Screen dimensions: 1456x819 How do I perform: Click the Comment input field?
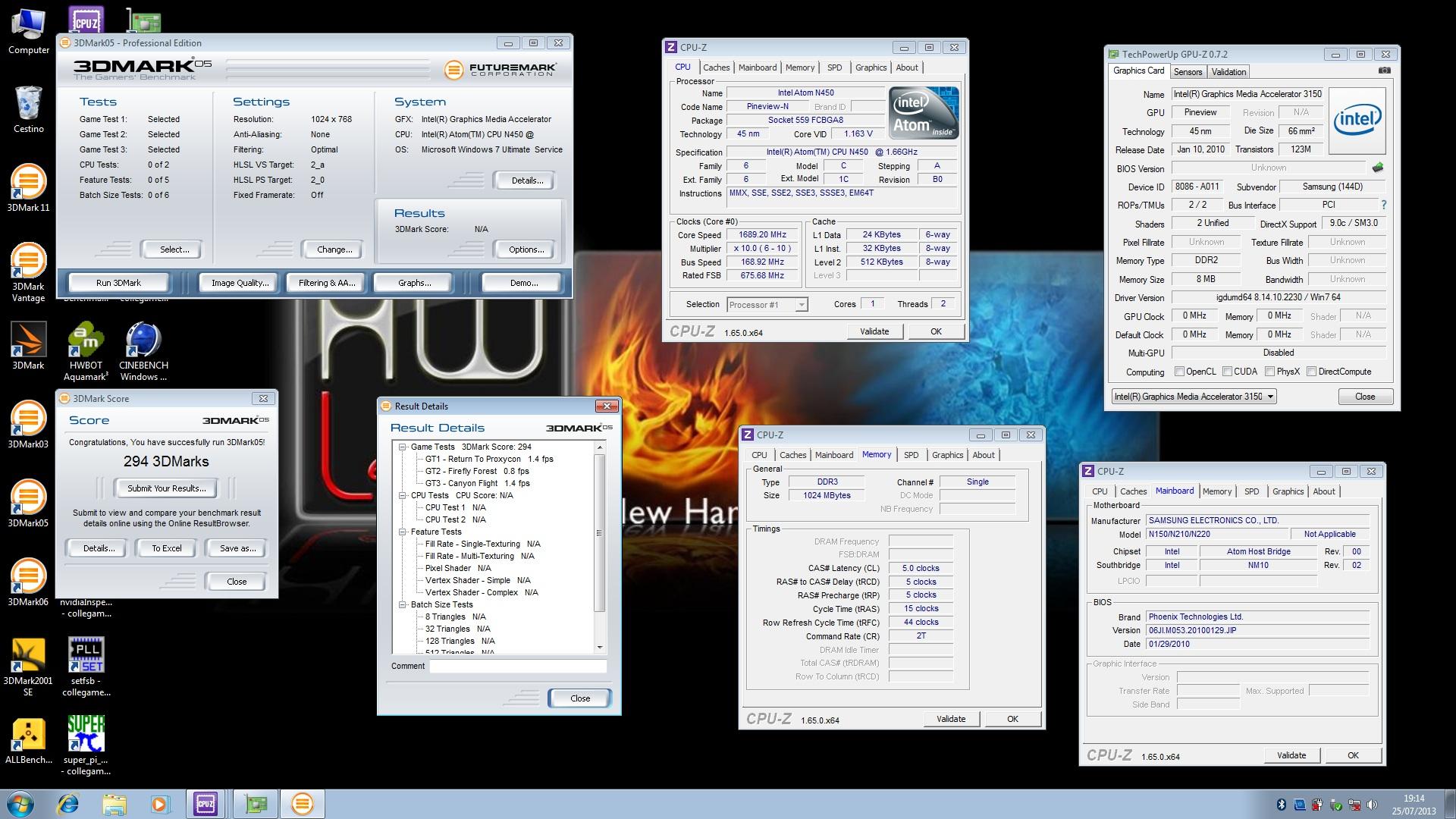pos(518,666)
